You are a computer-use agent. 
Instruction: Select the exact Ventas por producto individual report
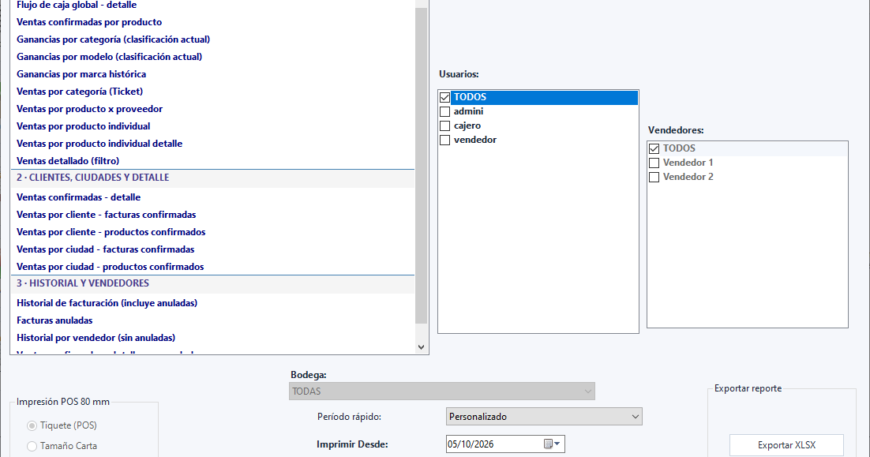[x=83, y=126]
